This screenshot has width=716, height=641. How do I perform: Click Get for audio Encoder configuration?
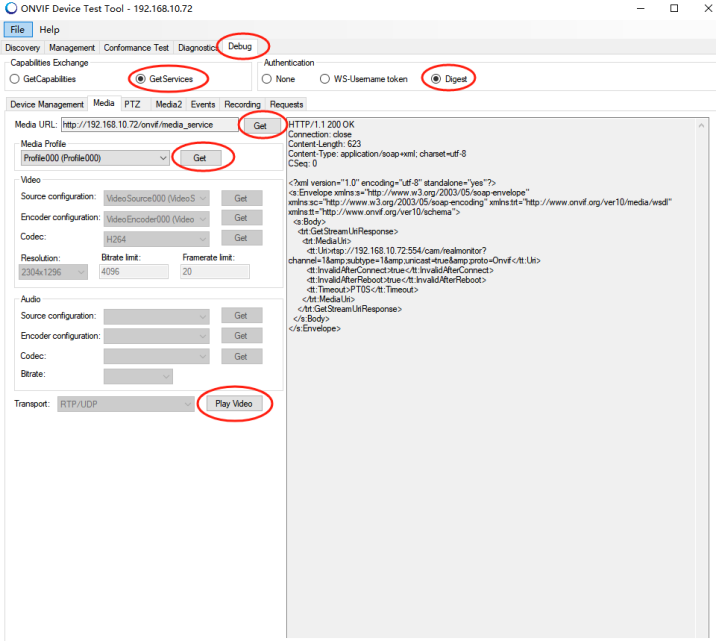[241, 336]
